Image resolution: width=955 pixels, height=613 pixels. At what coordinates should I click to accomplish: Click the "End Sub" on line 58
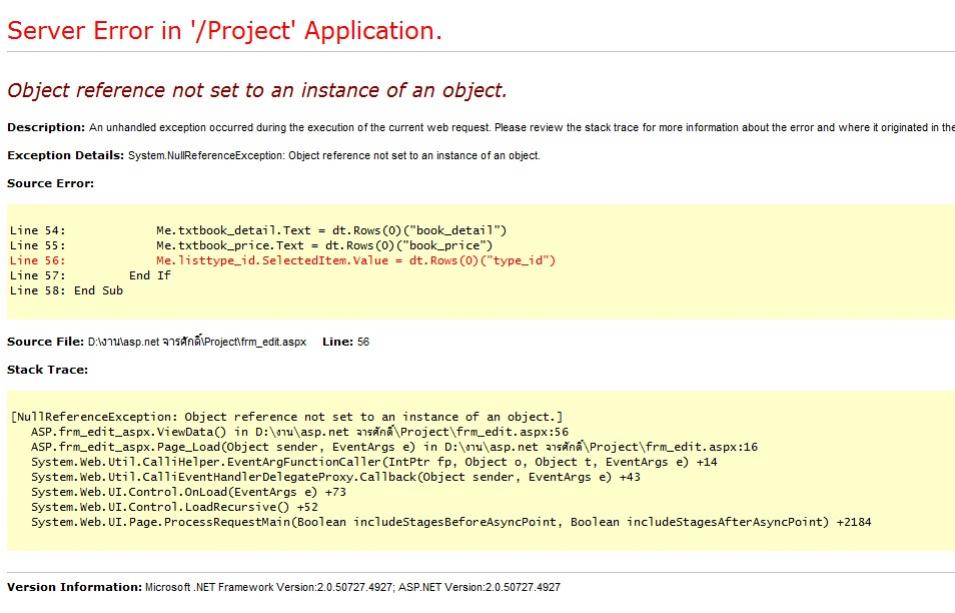click(x=98, y=290)
